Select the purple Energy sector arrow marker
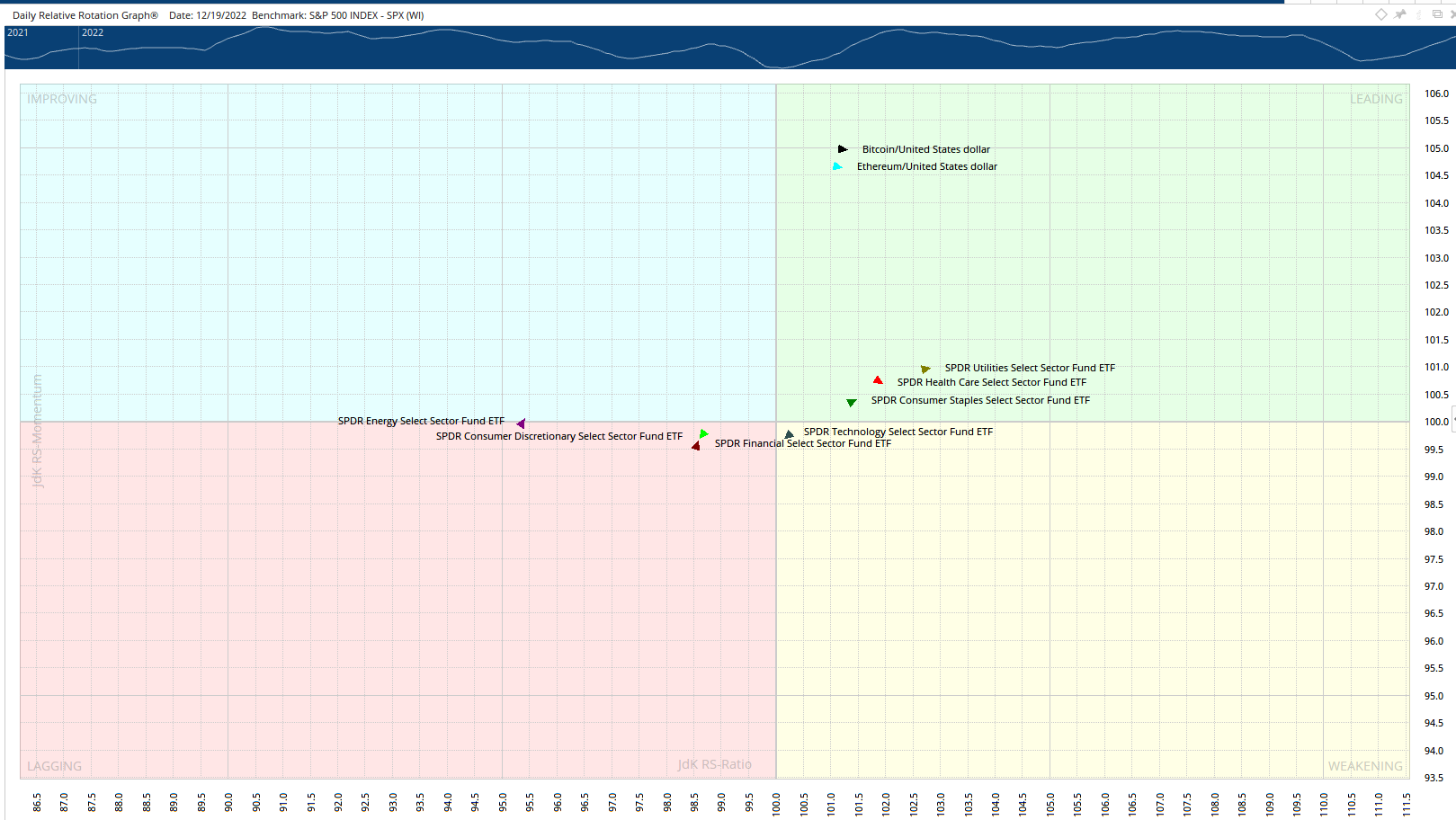This screenshot has width=1456, height=820. (521, 423)
